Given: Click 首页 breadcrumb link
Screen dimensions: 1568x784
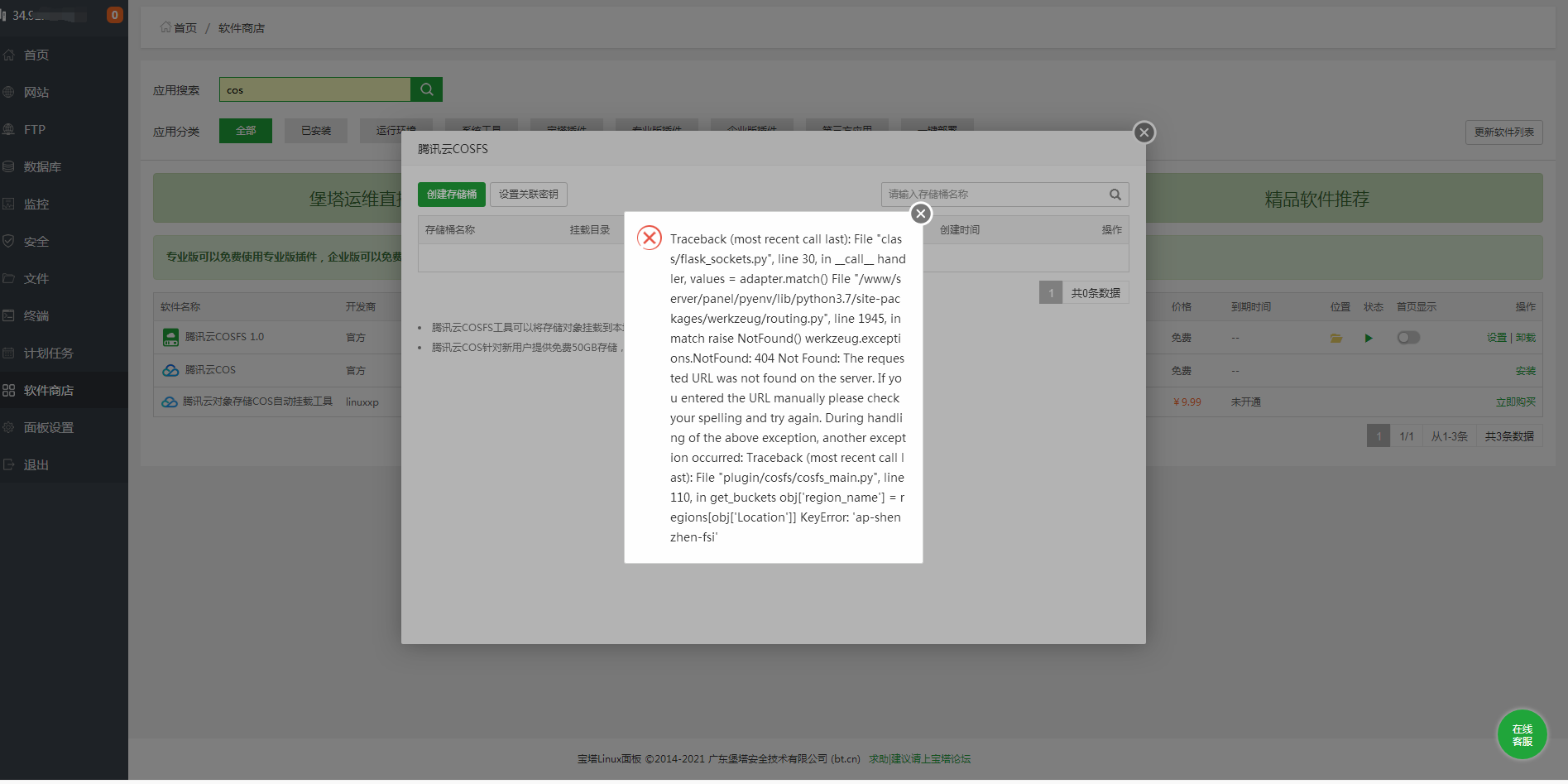Looking at the screenshot, I should click(x=185, y=28).
